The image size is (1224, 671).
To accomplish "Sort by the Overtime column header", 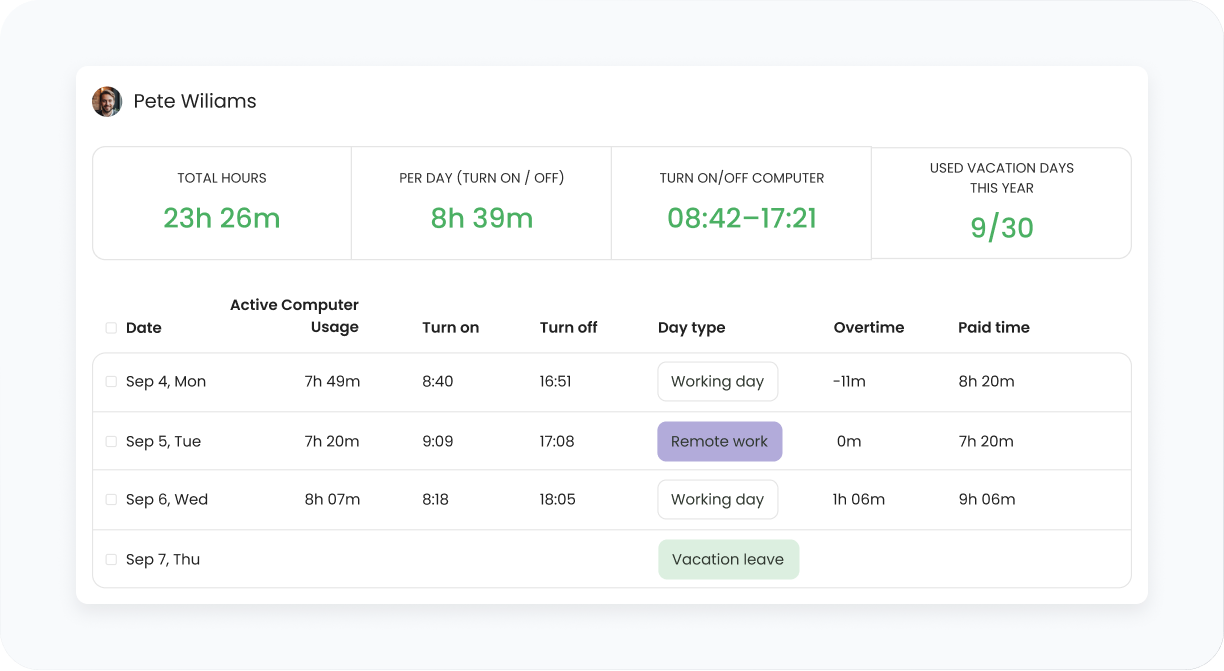I will point(869,327).
